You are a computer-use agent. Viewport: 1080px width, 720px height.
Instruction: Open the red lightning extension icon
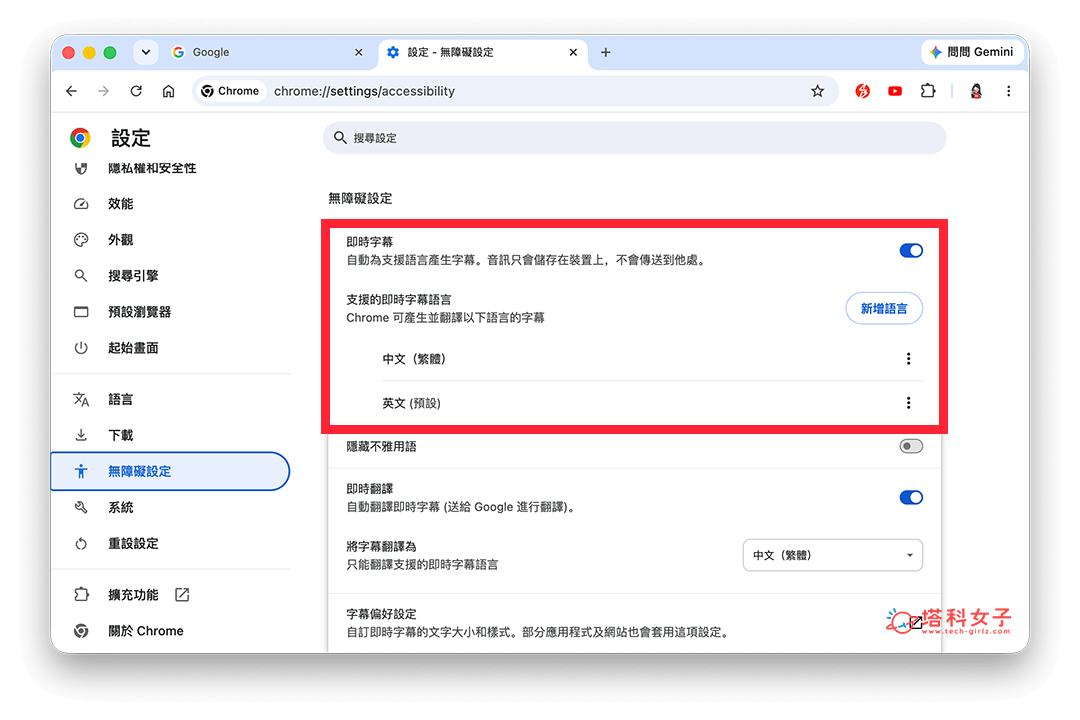(862, 91)
